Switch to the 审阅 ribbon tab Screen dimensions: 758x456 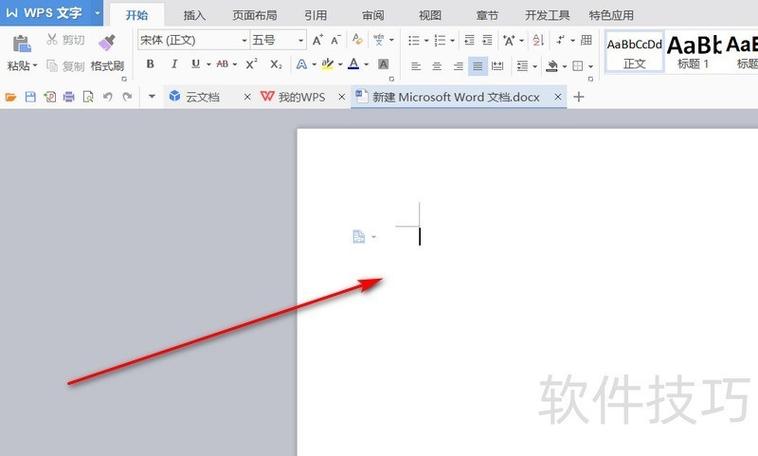373,15
